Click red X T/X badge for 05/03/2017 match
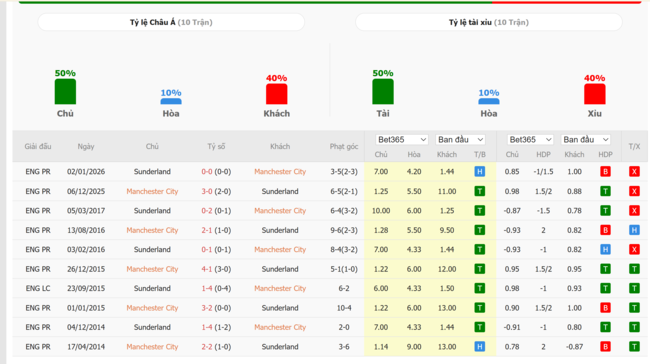650x364 pixels. 634,211
